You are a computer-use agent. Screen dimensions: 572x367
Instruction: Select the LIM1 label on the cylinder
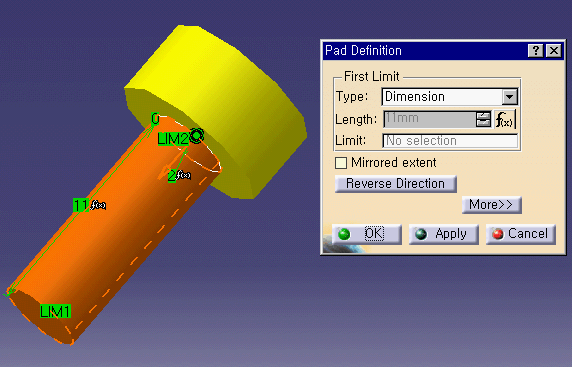pos(55,312)
